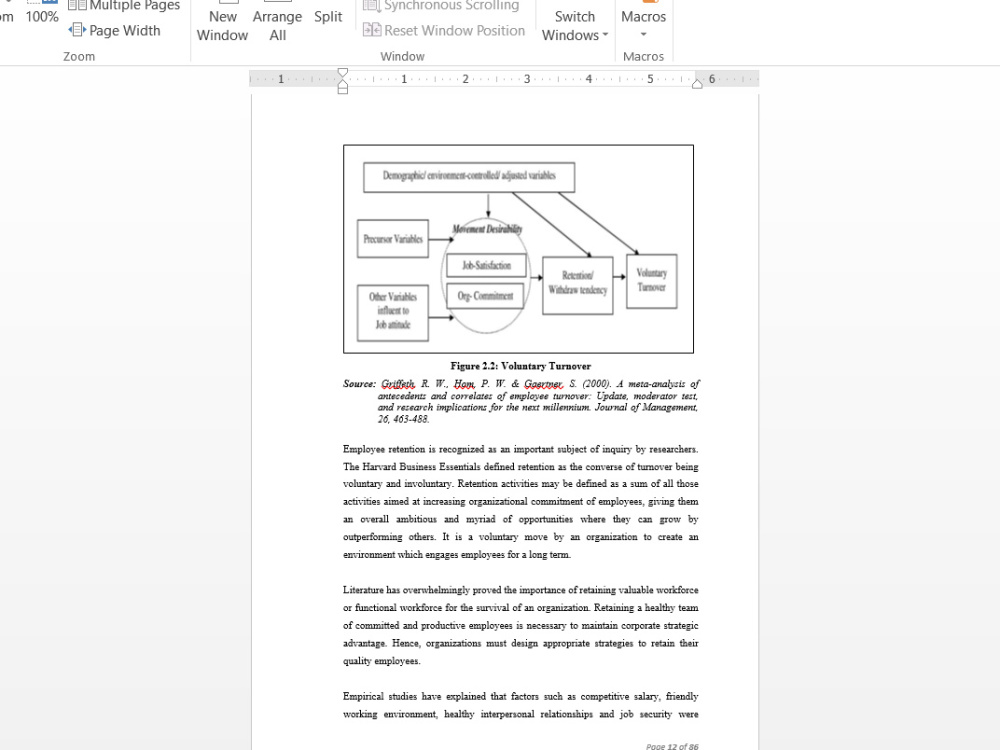Click the 'Page 12 of 86' footer text
Viewport: 1000px width, 750px height.
(x=672, y=746)
